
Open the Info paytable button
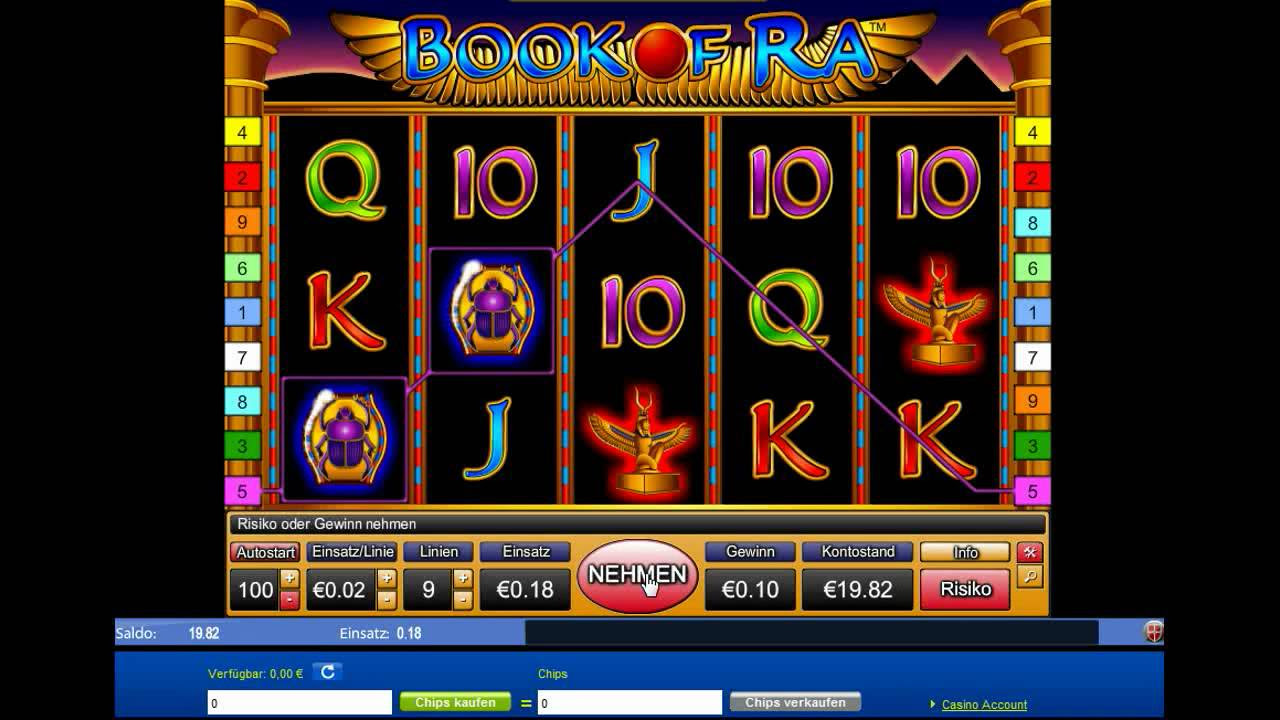pos(965,552)
